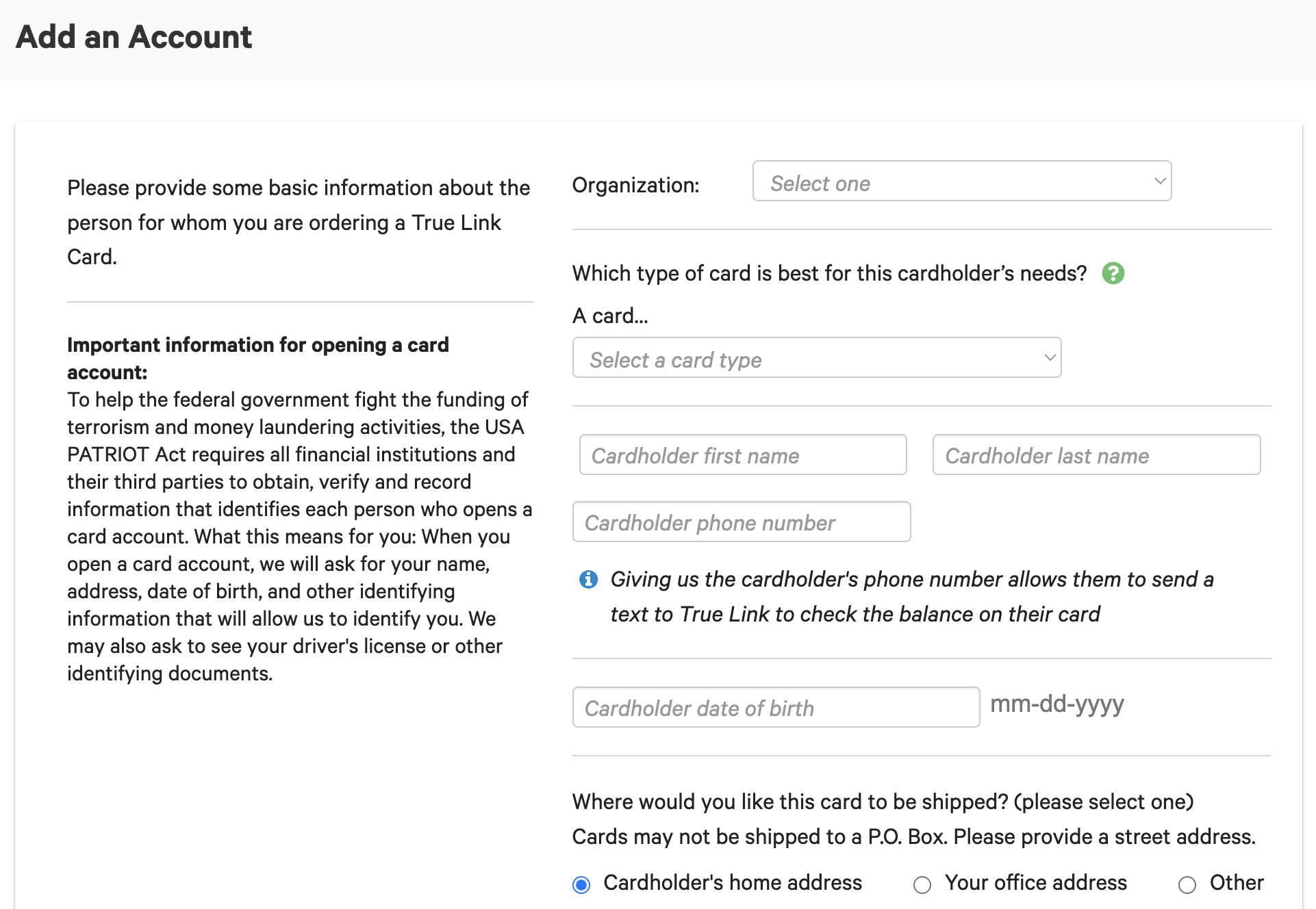The image size is (1316, 909).
Task: Click the Add an Account heading
Action: [134, 36]
